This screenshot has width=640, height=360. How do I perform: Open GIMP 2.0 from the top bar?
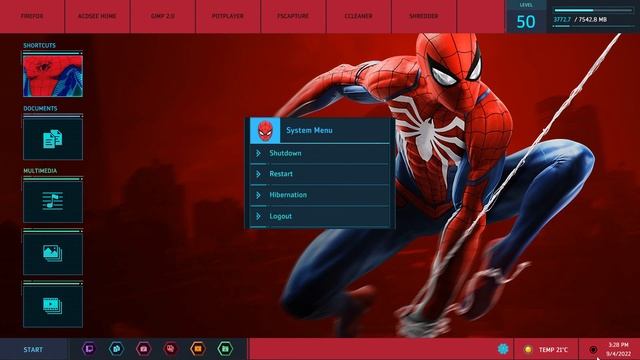[162, 16]
